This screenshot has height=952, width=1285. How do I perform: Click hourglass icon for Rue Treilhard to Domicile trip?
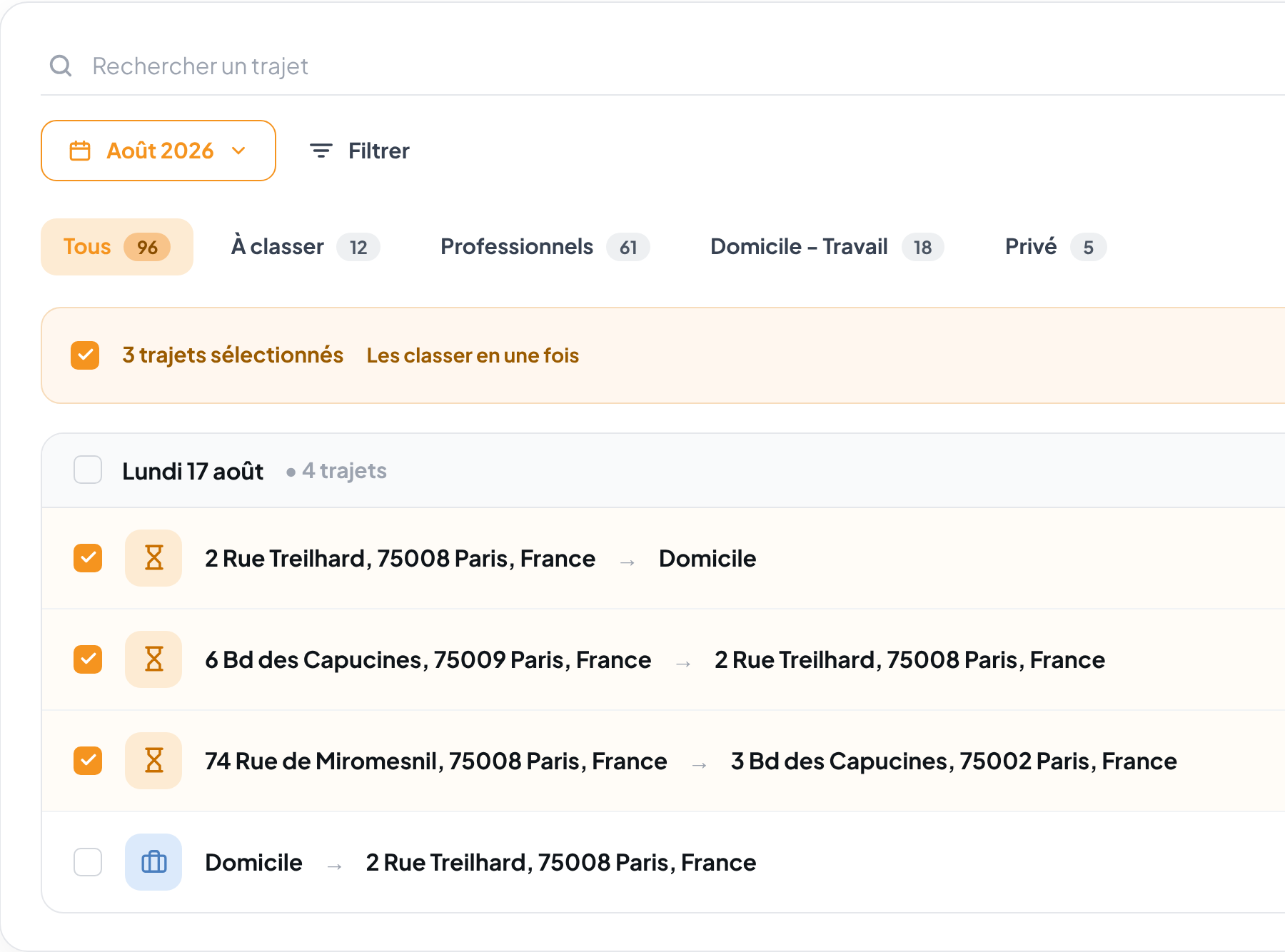pyautogui.click(x=153, y=558)
